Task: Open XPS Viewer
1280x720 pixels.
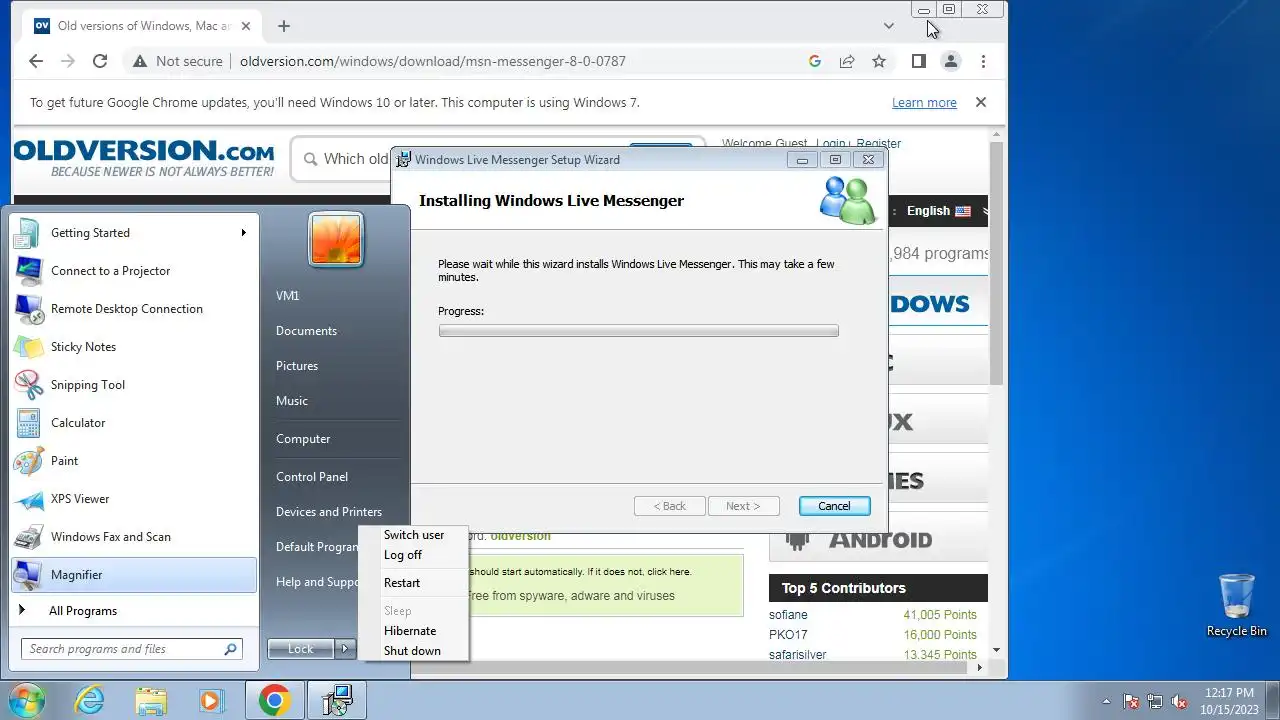Action: 133,499
